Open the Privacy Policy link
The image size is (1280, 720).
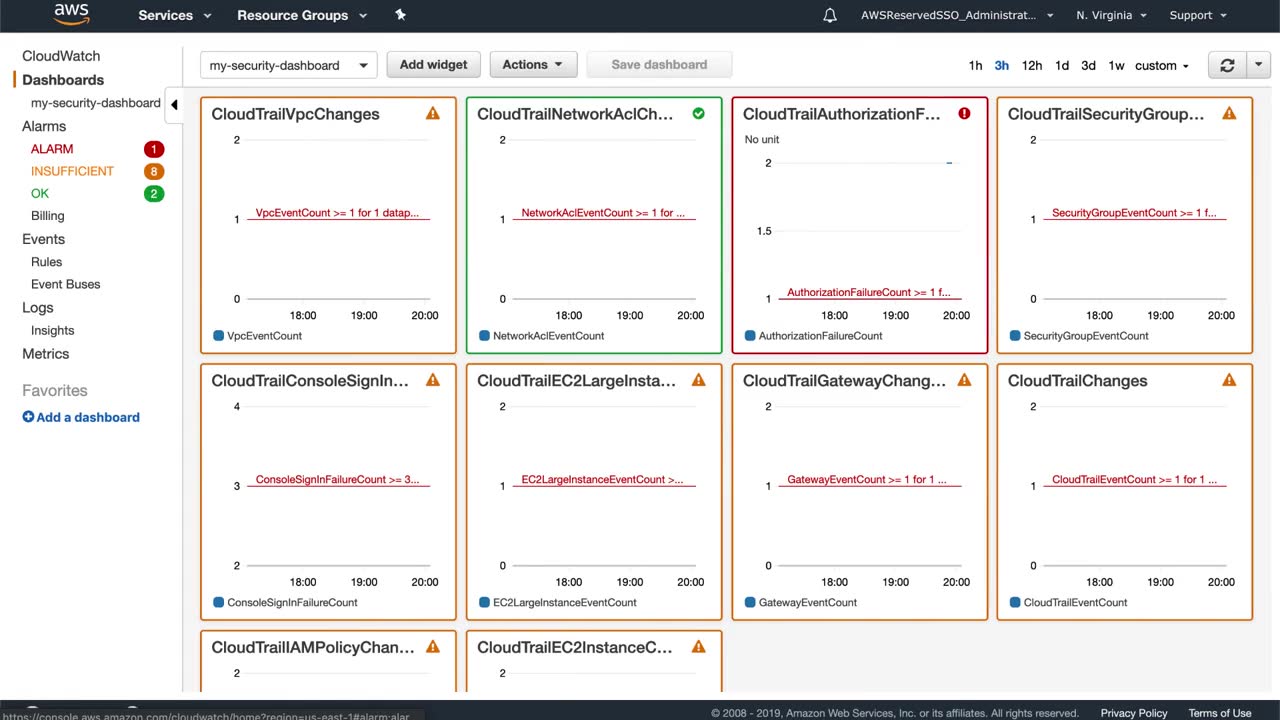(1134, 713)
